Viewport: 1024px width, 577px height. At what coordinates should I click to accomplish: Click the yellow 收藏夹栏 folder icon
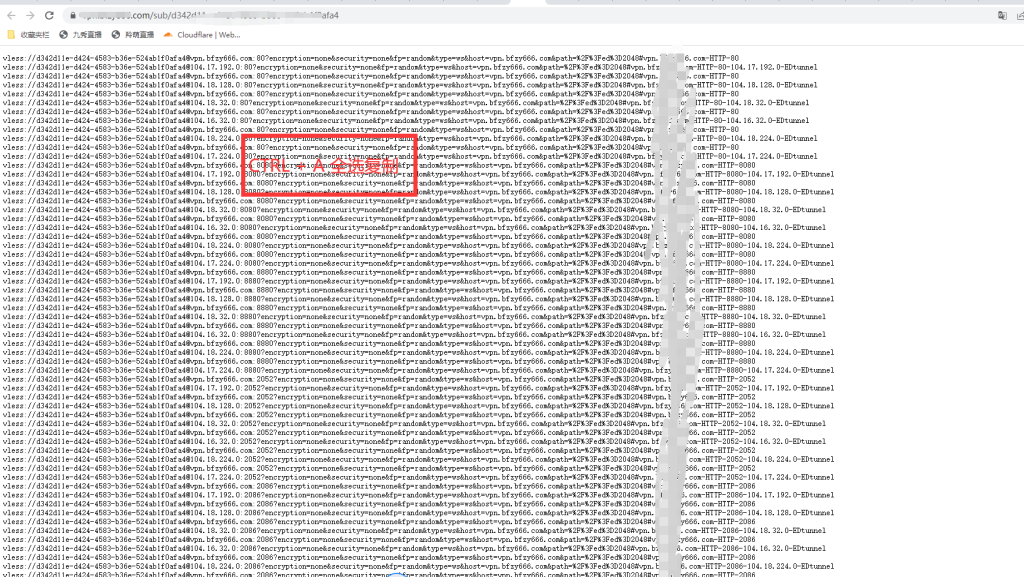[11, 35]
